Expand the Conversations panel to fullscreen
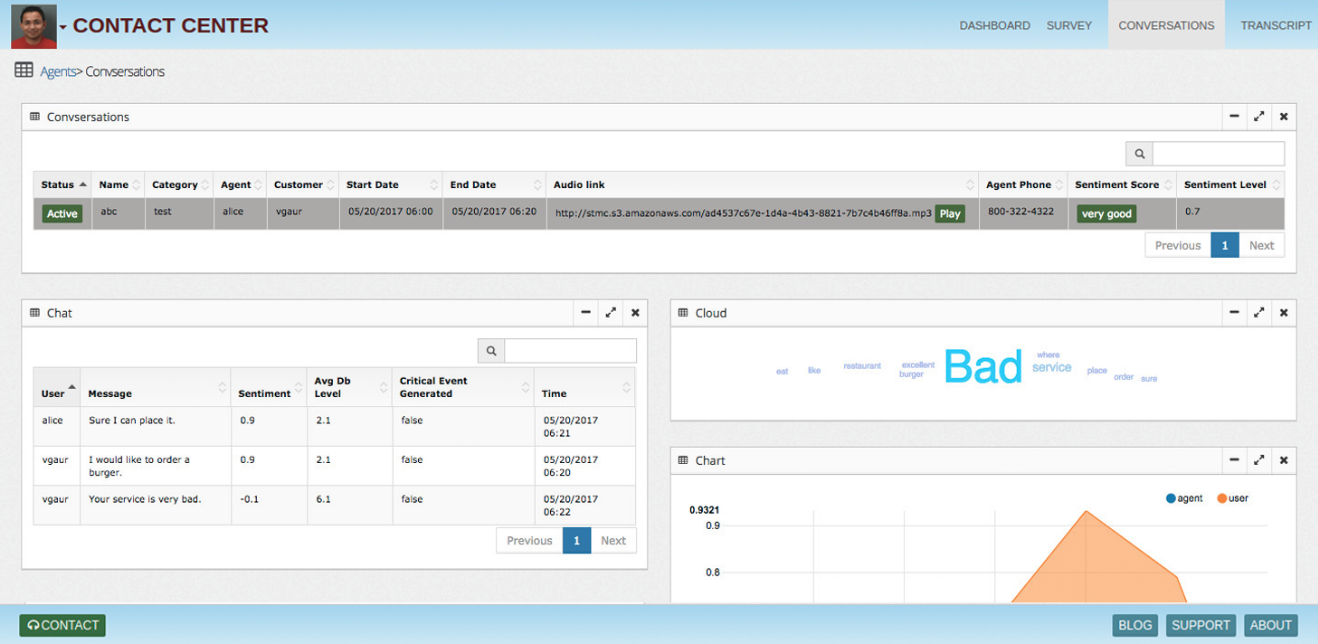The image size is (1318, 644). pos(1259,117)
